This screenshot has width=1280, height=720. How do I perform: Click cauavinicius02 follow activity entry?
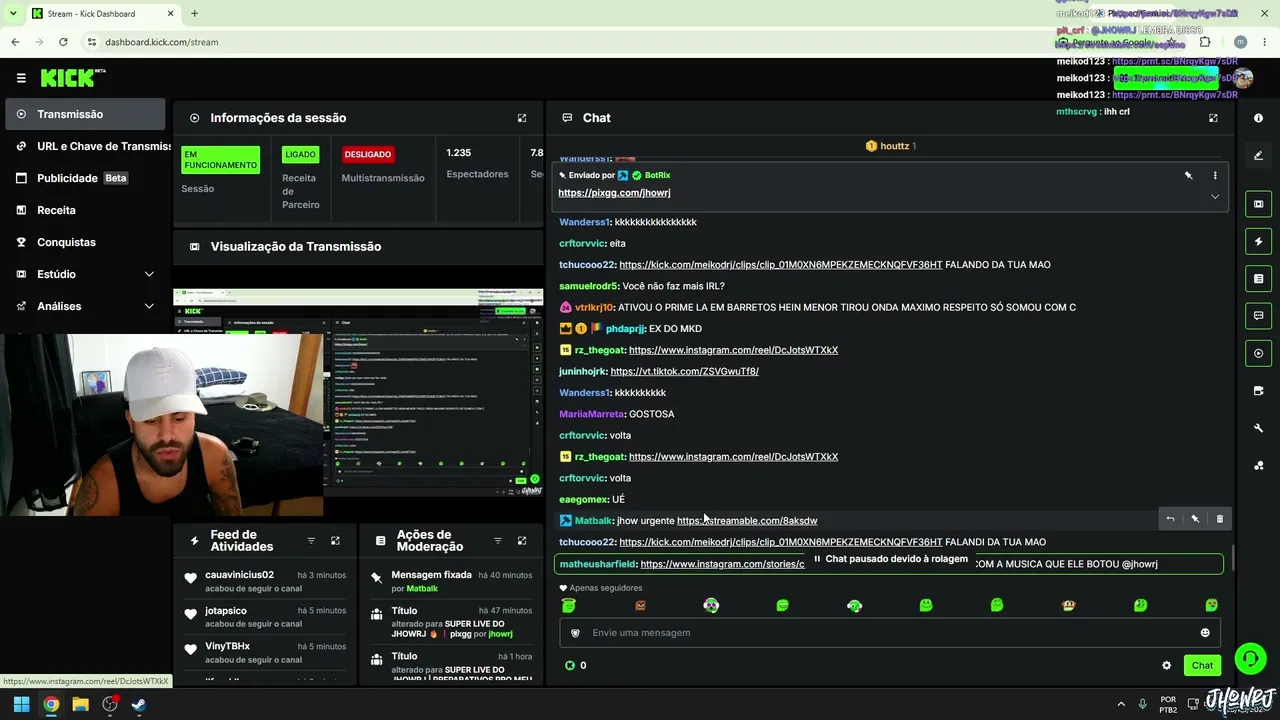[265, 581]
